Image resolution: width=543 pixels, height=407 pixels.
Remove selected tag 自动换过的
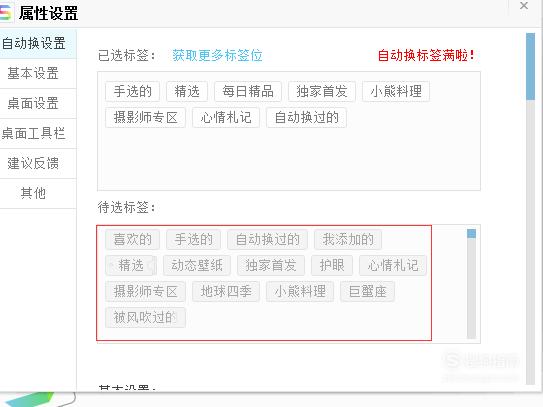[306, 118]
